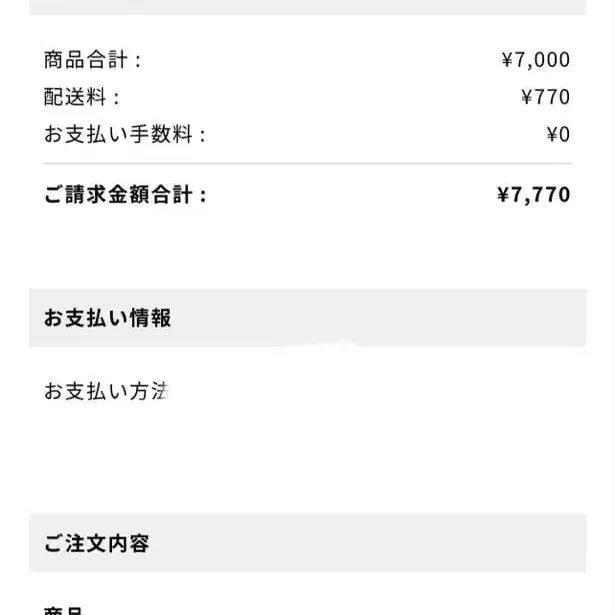
Task: Click the yen sign in ¥7,770
Action: 503,195
